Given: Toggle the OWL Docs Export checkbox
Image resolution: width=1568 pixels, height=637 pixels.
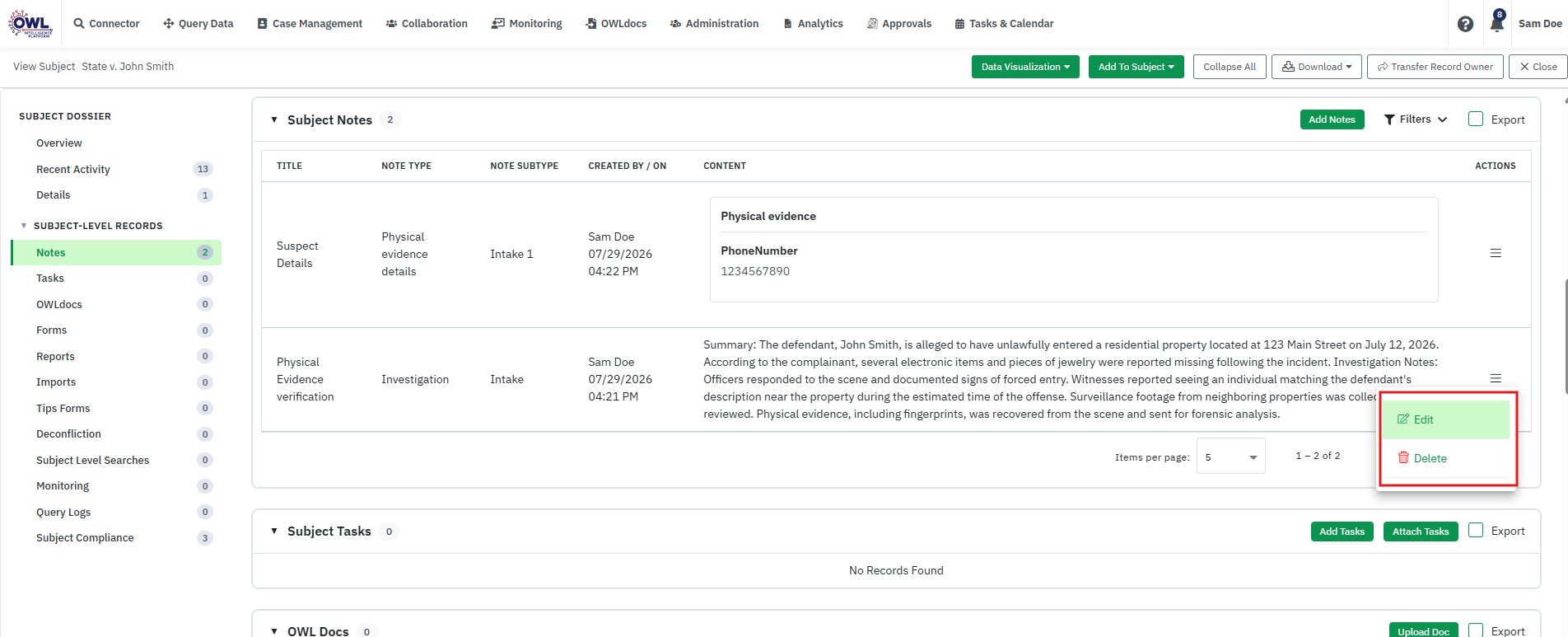Looking at the screenshot, I should pos(1476,630).
